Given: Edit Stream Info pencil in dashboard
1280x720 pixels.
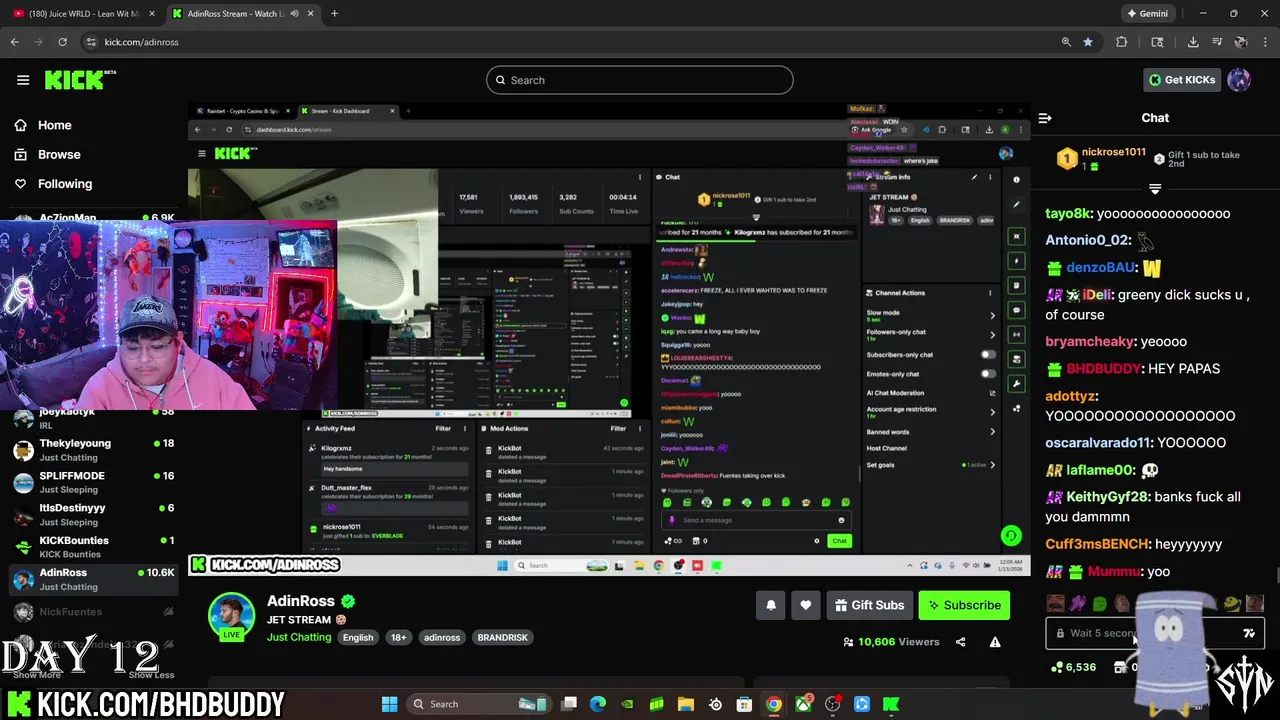Looking at the screenshot, I should click(974, 177).
